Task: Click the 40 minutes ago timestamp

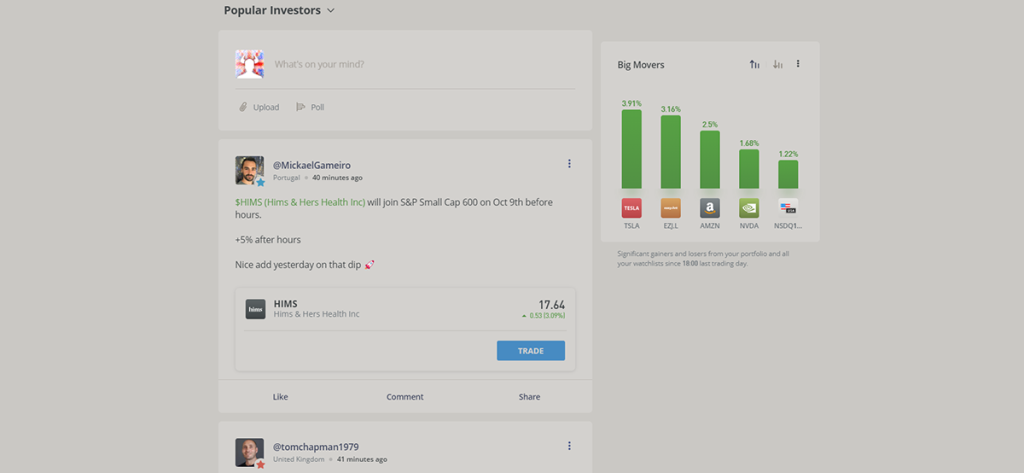Action: pos(337,178)
